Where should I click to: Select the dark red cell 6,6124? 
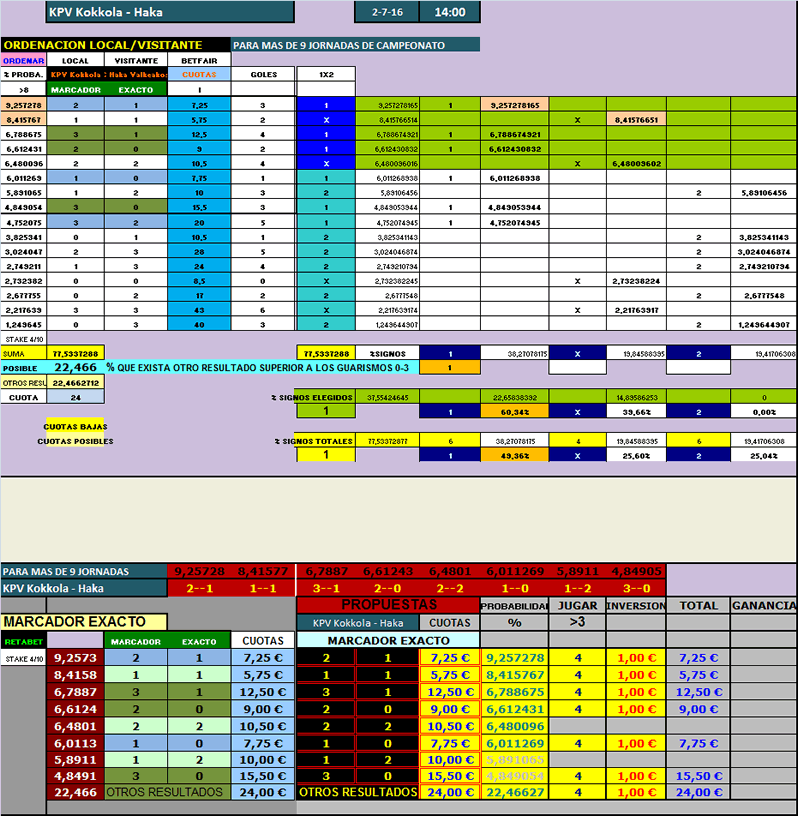tap(75, 709)
